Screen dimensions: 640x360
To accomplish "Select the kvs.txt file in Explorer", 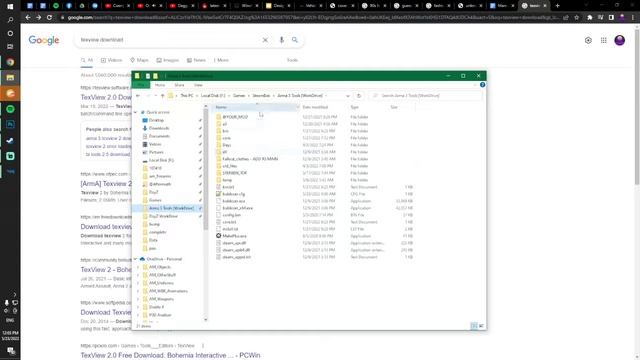I will click(228, 187).
